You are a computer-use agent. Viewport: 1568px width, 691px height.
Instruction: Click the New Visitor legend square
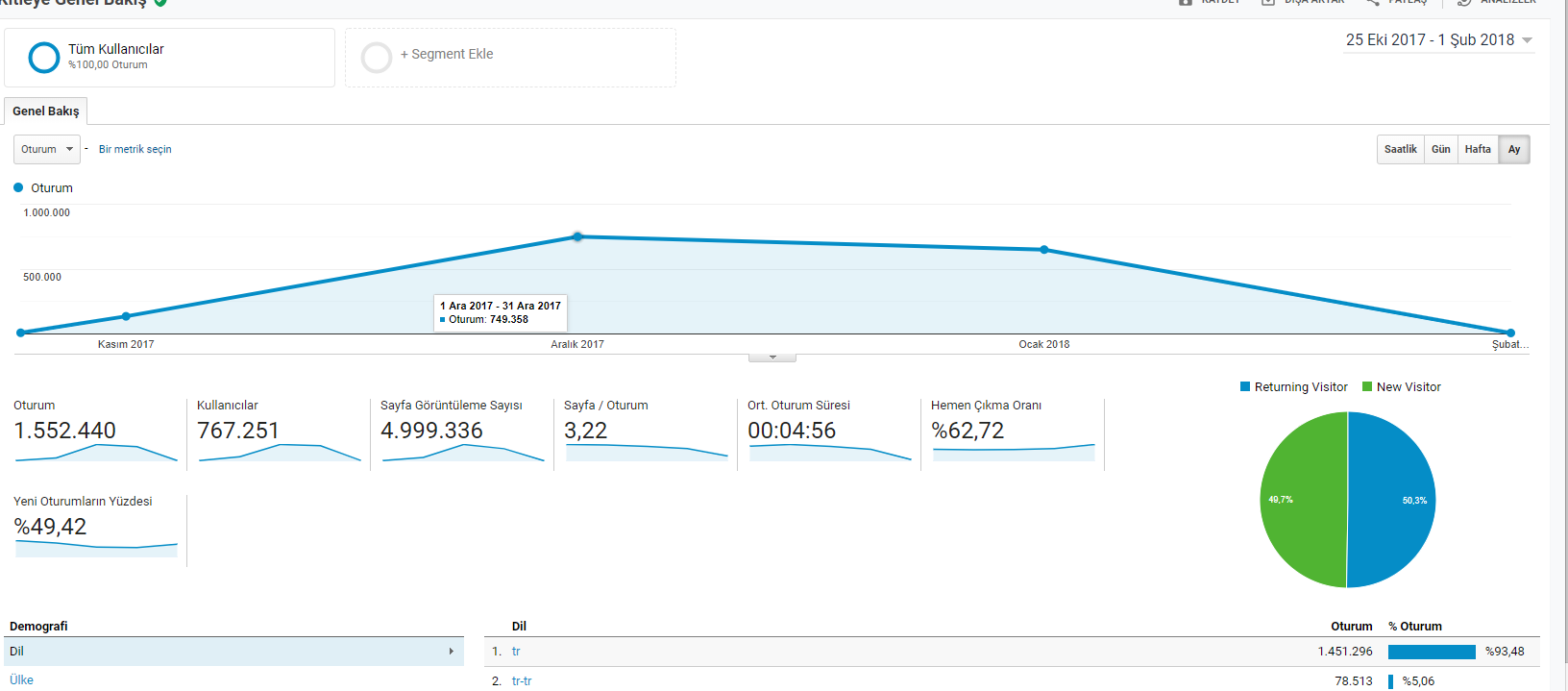coord(1367,386)
